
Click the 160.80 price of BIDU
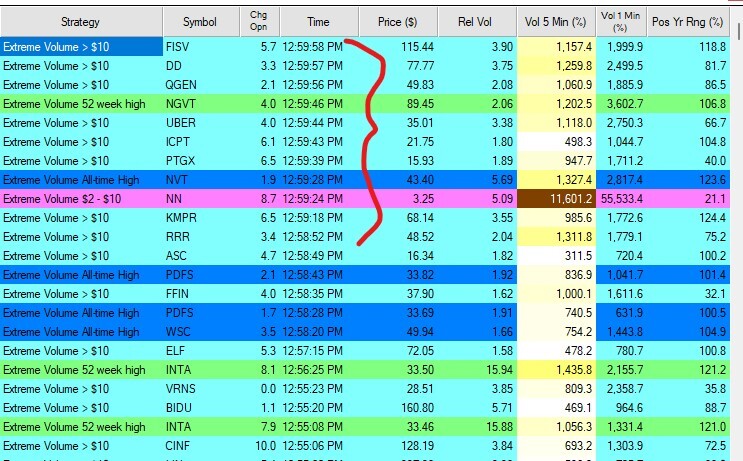[x=417, y=407]
